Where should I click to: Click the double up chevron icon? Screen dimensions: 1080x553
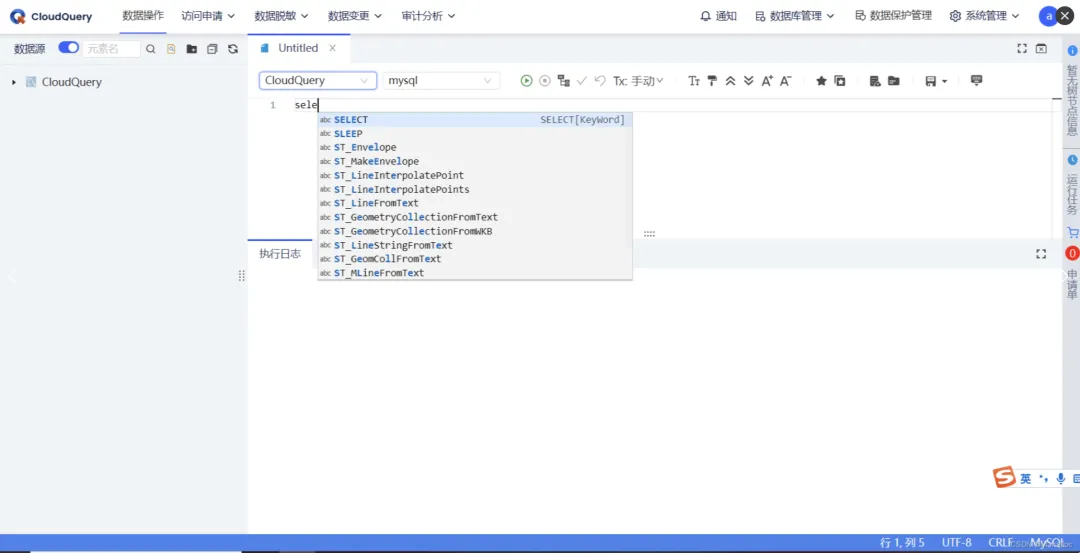[731, 81]
